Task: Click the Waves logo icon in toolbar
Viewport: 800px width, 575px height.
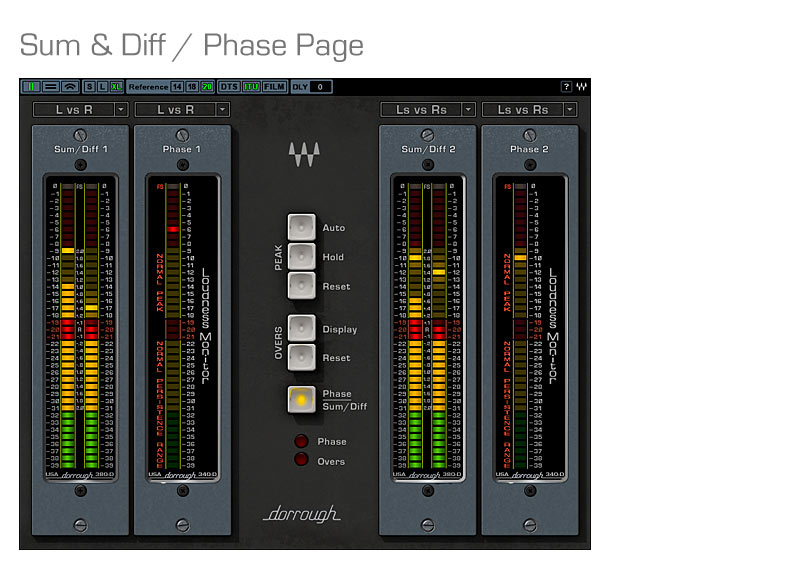Action: tap(582, 87)
